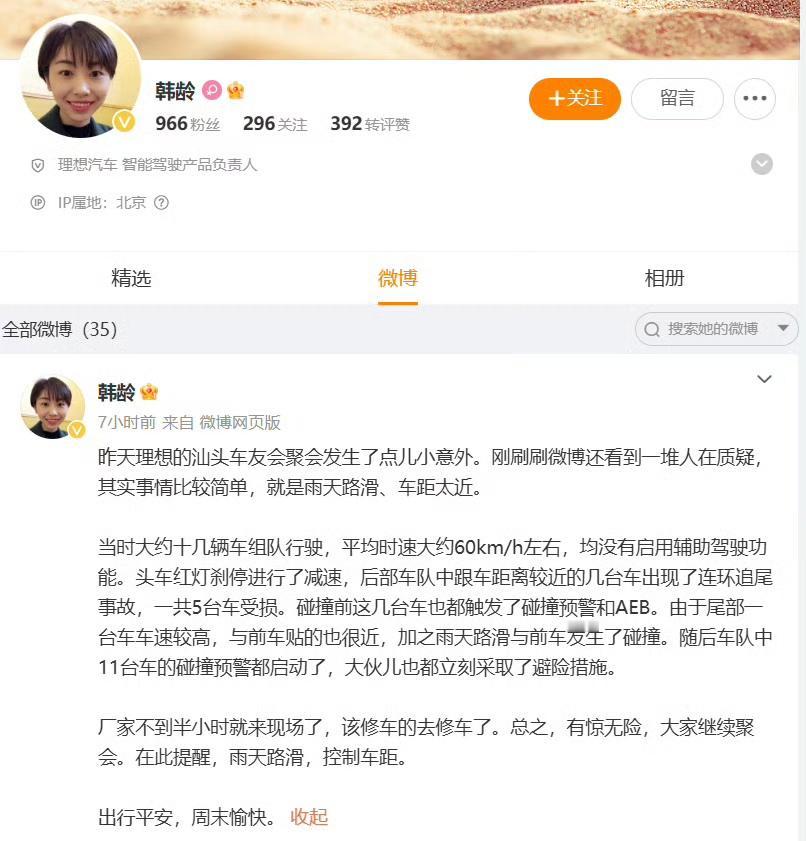Image resolution: width=806 pixels, height=841 pixels.
Task: Open the three-dot more options menu
Action: click(x=755, y=99)
